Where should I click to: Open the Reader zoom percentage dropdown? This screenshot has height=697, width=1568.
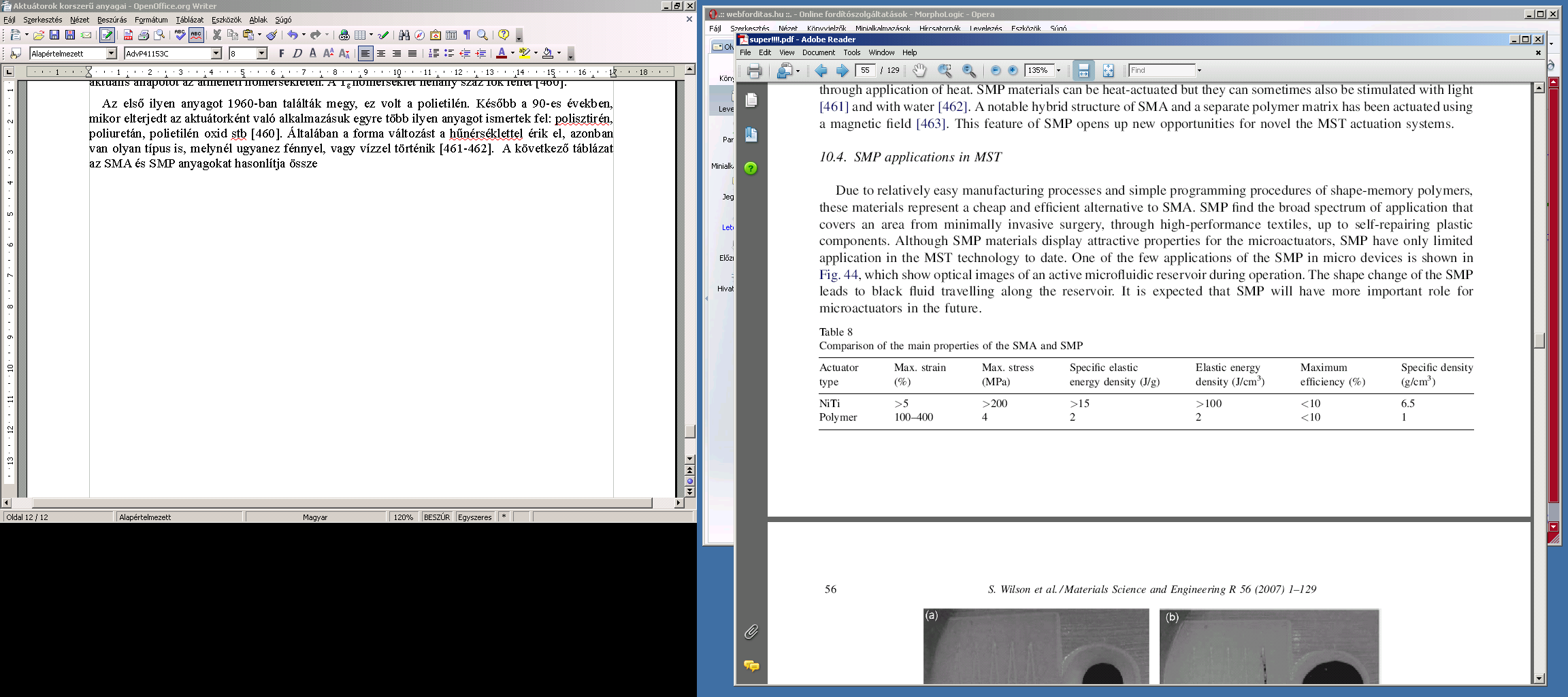(x=1058, y=70)
